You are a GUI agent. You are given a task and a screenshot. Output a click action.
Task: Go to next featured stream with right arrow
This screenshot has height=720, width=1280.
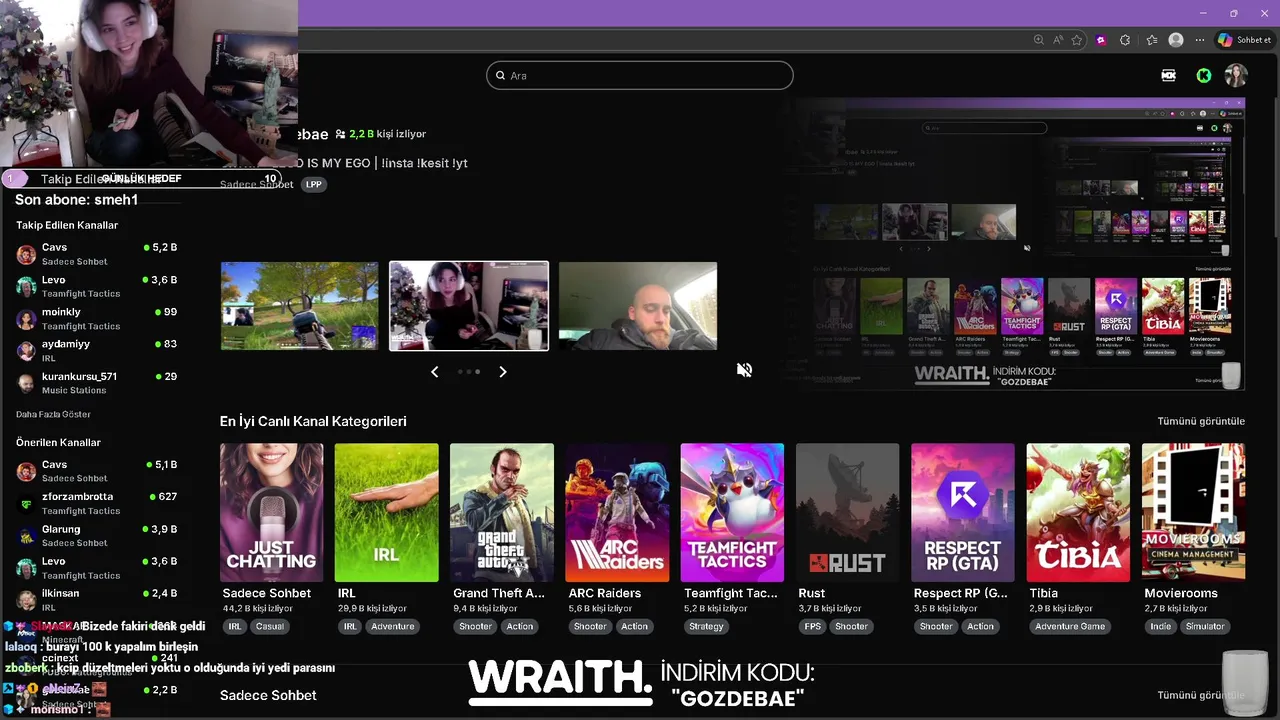click(x=503, y=372)
